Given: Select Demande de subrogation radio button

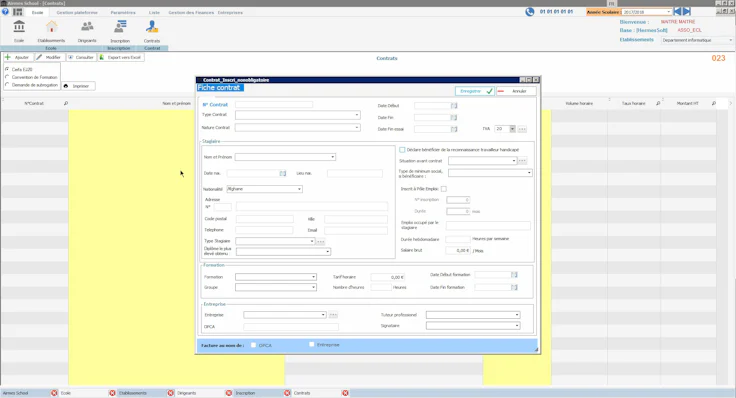Looking at the screenshot, I should pos(7,85).
